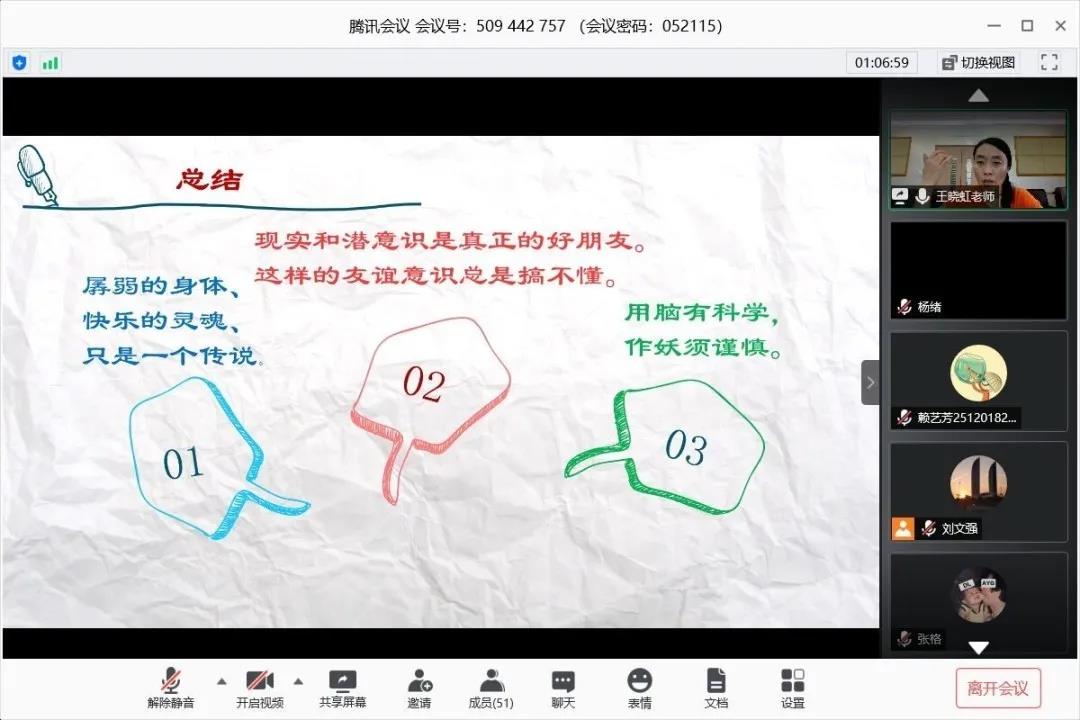Show the 成员(51) participants list
Screen dimensions: 1080x720
coord(491,688)
